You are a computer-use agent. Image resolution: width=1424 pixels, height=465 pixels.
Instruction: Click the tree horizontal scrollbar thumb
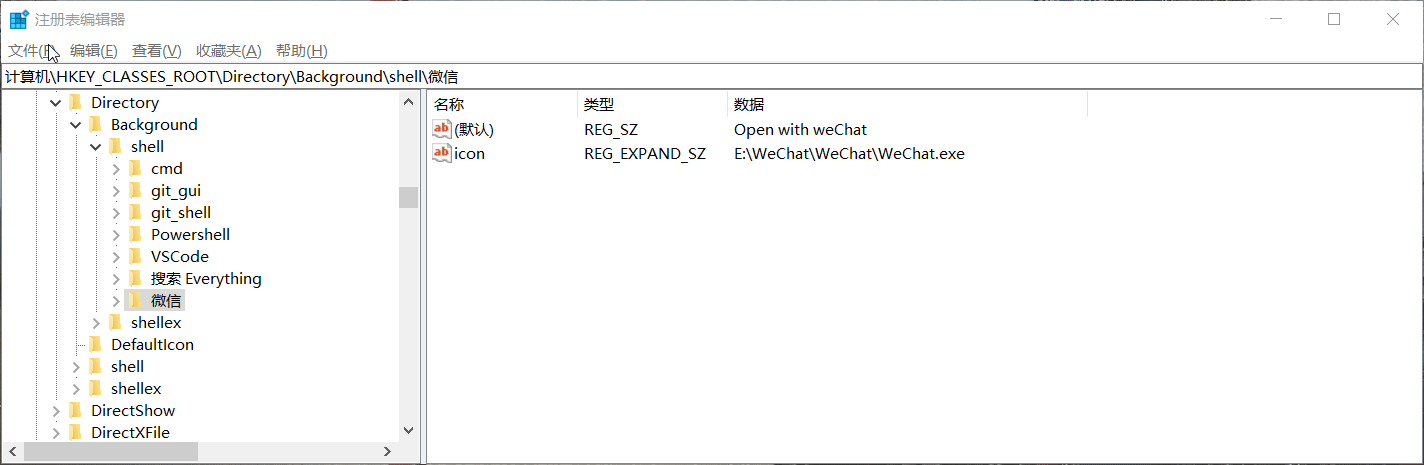(111, 452)
